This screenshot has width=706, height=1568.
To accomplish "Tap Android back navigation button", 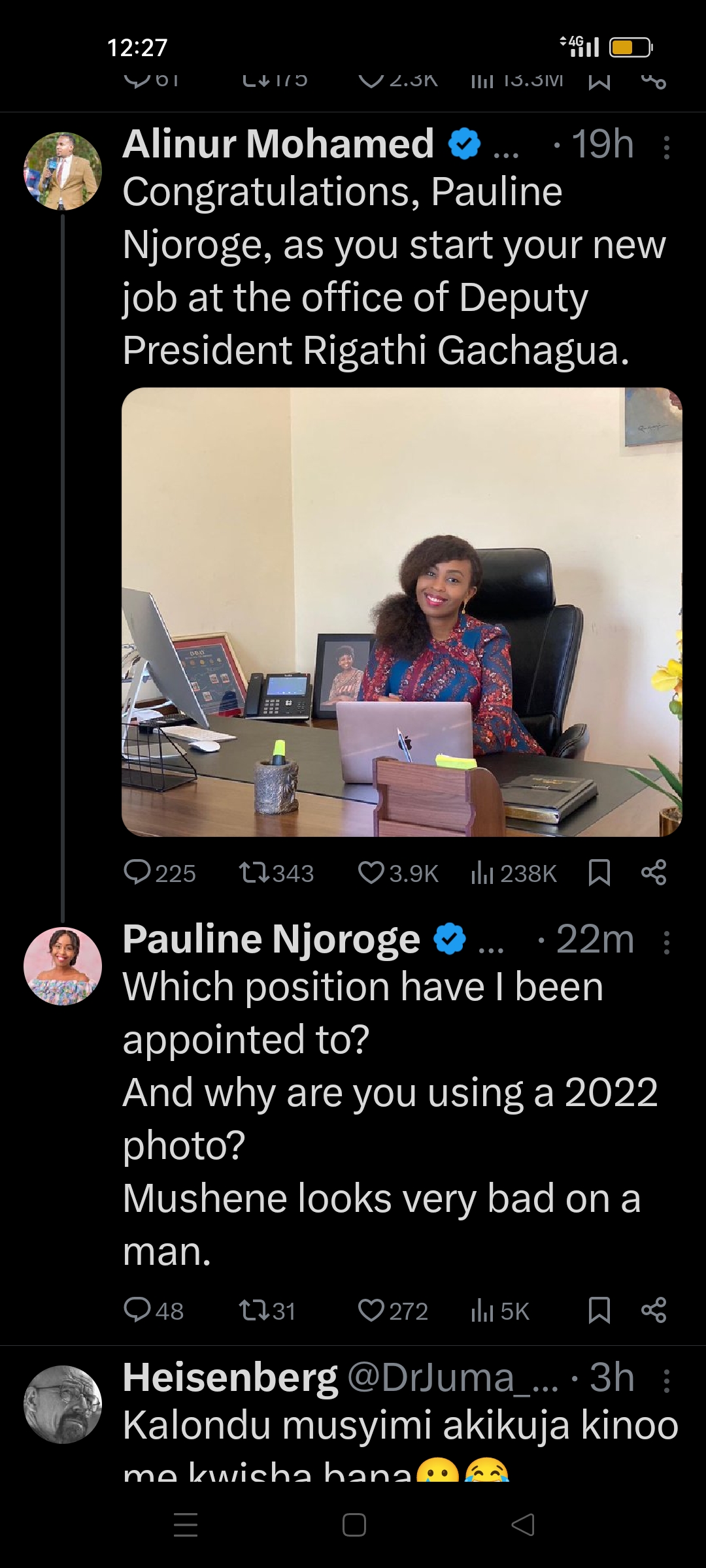I will coord(523,1524).
